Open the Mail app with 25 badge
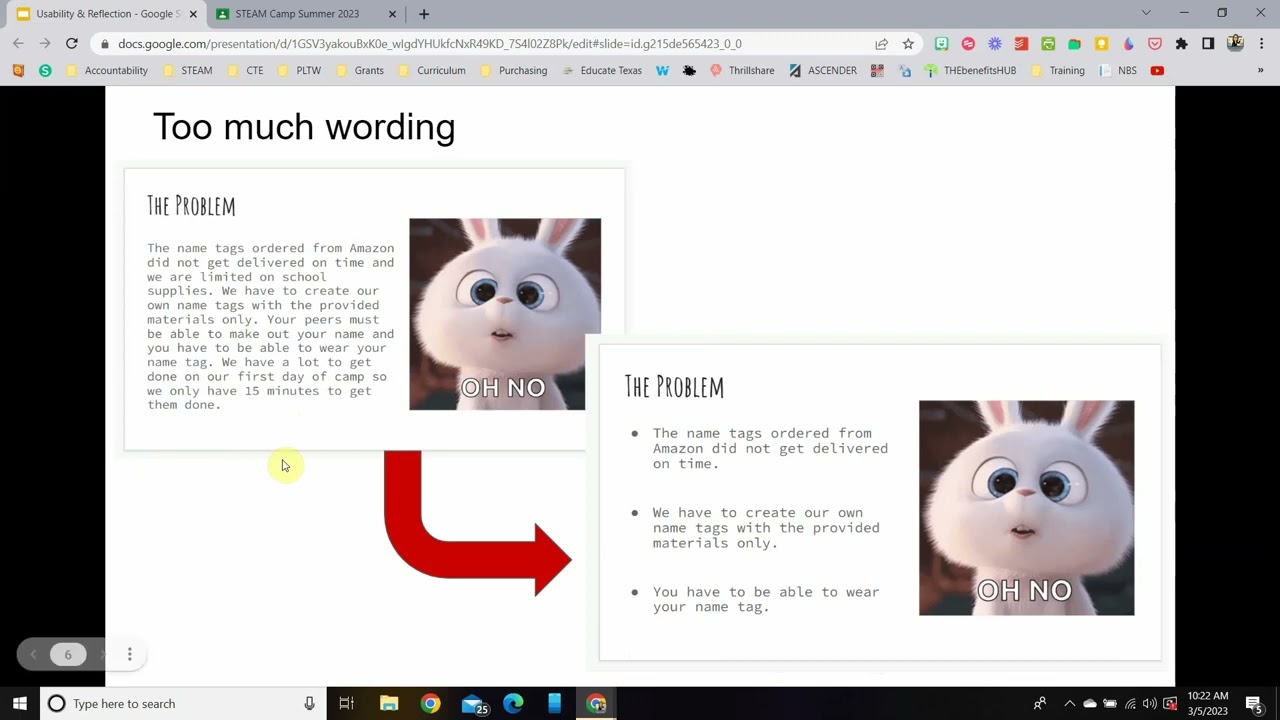 point(472,703)
